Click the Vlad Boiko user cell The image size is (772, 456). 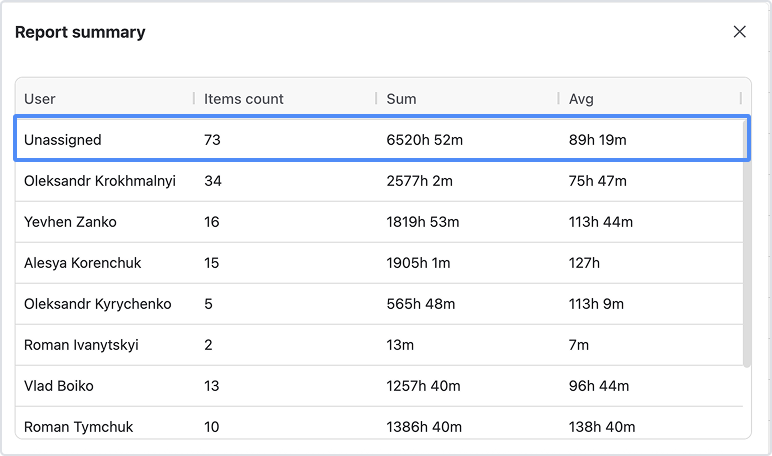[59, 386]
